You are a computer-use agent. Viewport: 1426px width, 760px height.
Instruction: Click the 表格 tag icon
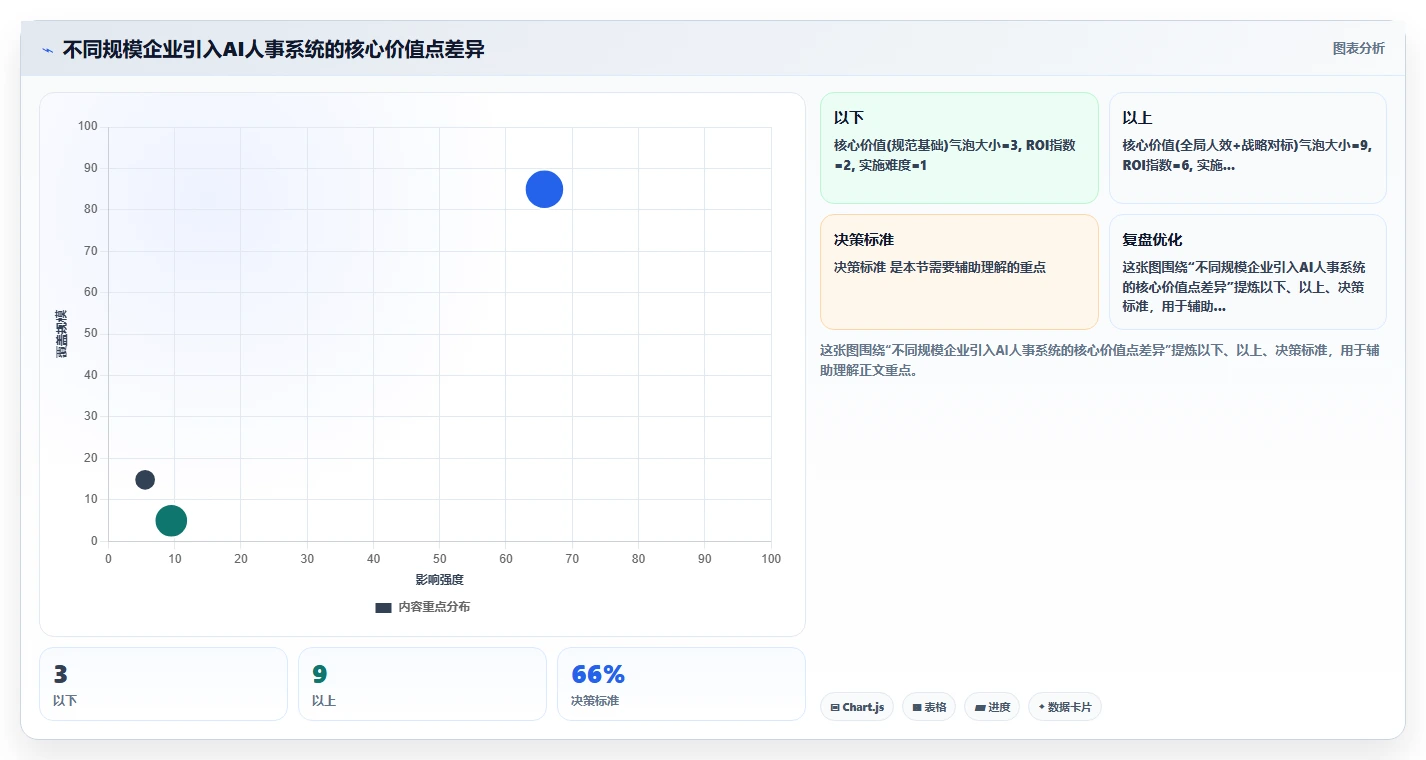(x=917, y=708)
